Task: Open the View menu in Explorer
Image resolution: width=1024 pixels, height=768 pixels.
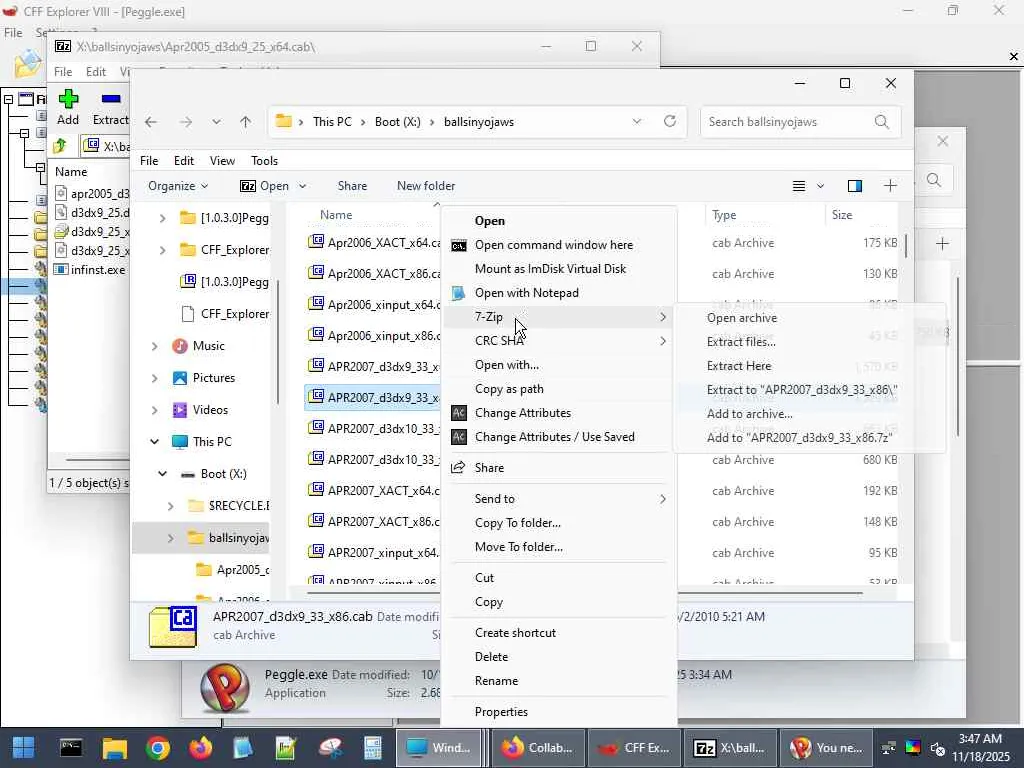Action: click(222, 161)
